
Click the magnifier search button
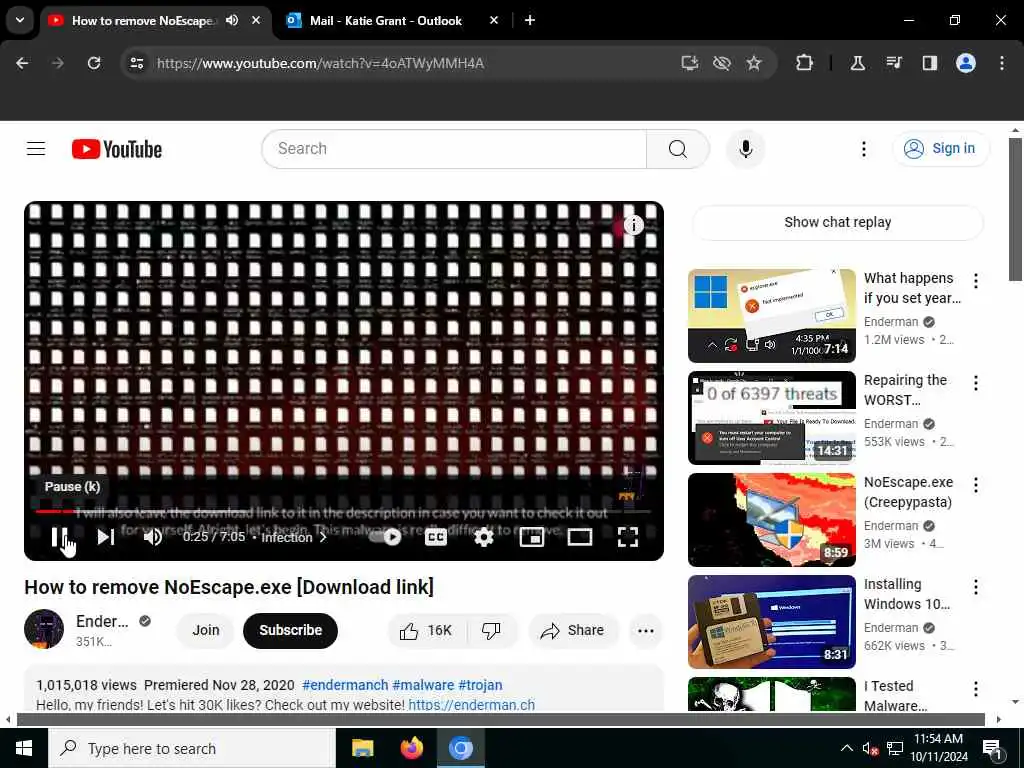coord(678,149)
